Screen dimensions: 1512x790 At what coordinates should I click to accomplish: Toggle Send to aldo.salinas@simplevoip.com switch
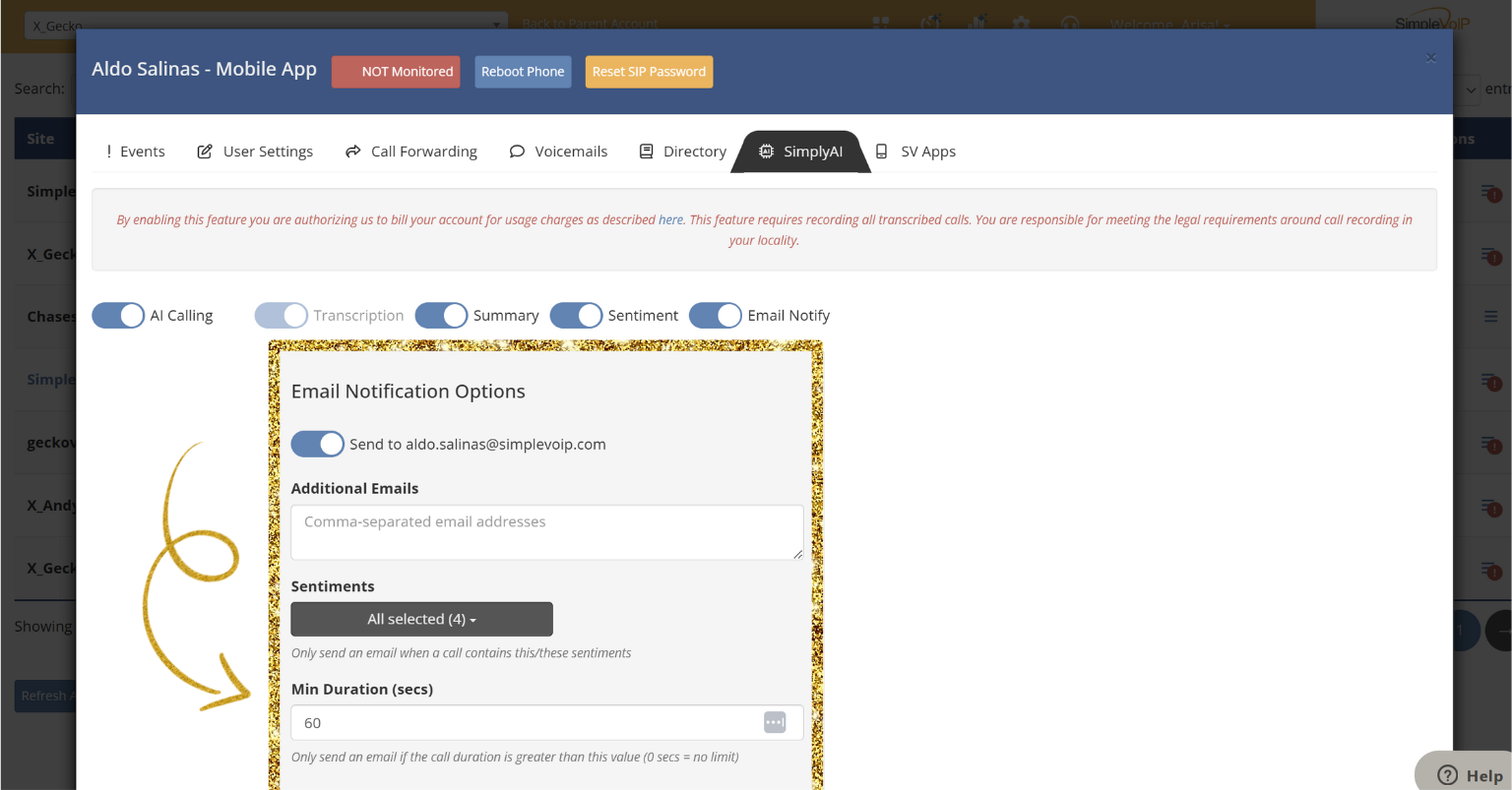tap(318, 444)
